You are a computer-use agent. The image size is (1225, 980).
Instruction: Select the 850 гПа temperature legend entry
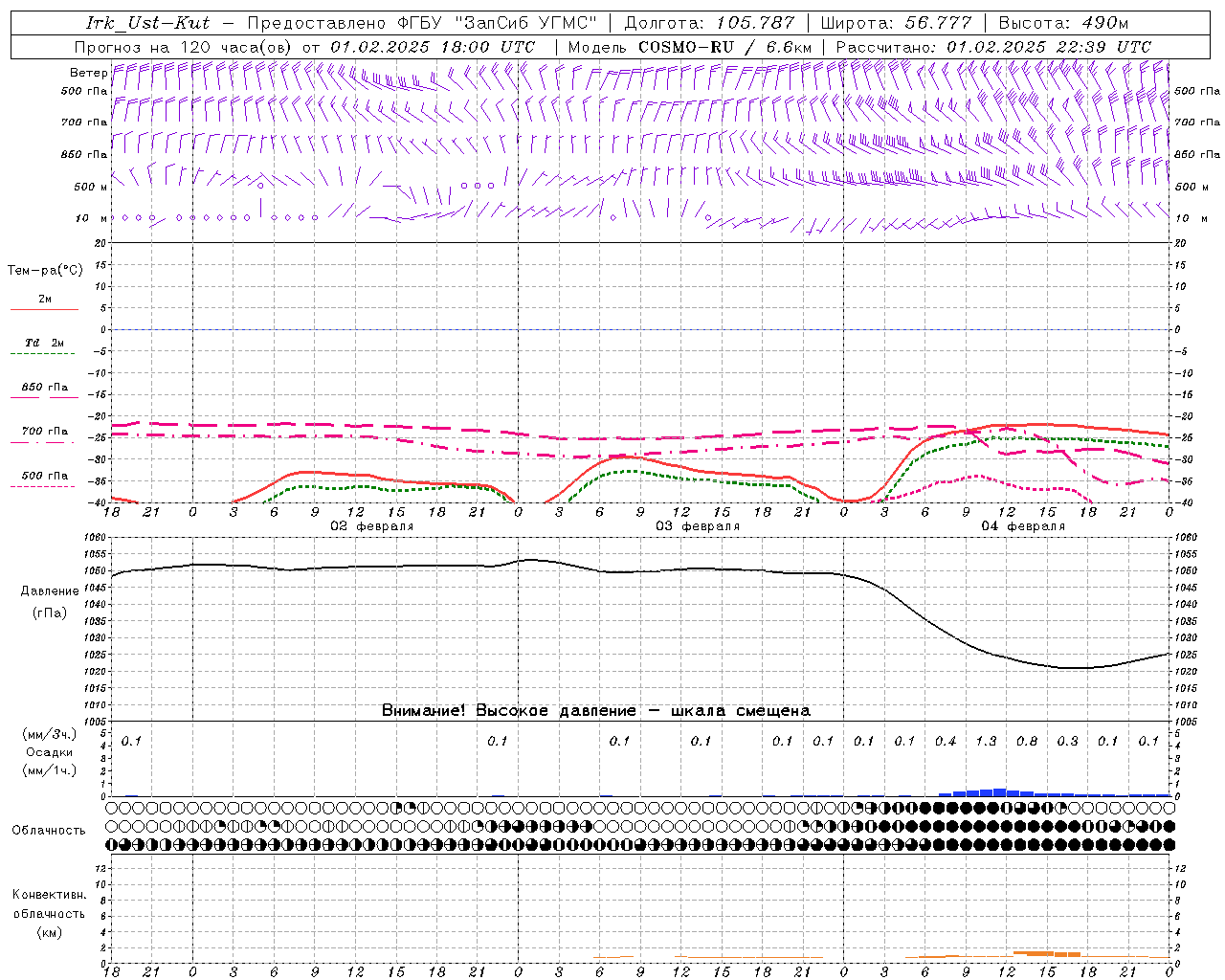[x=44, y=388]
